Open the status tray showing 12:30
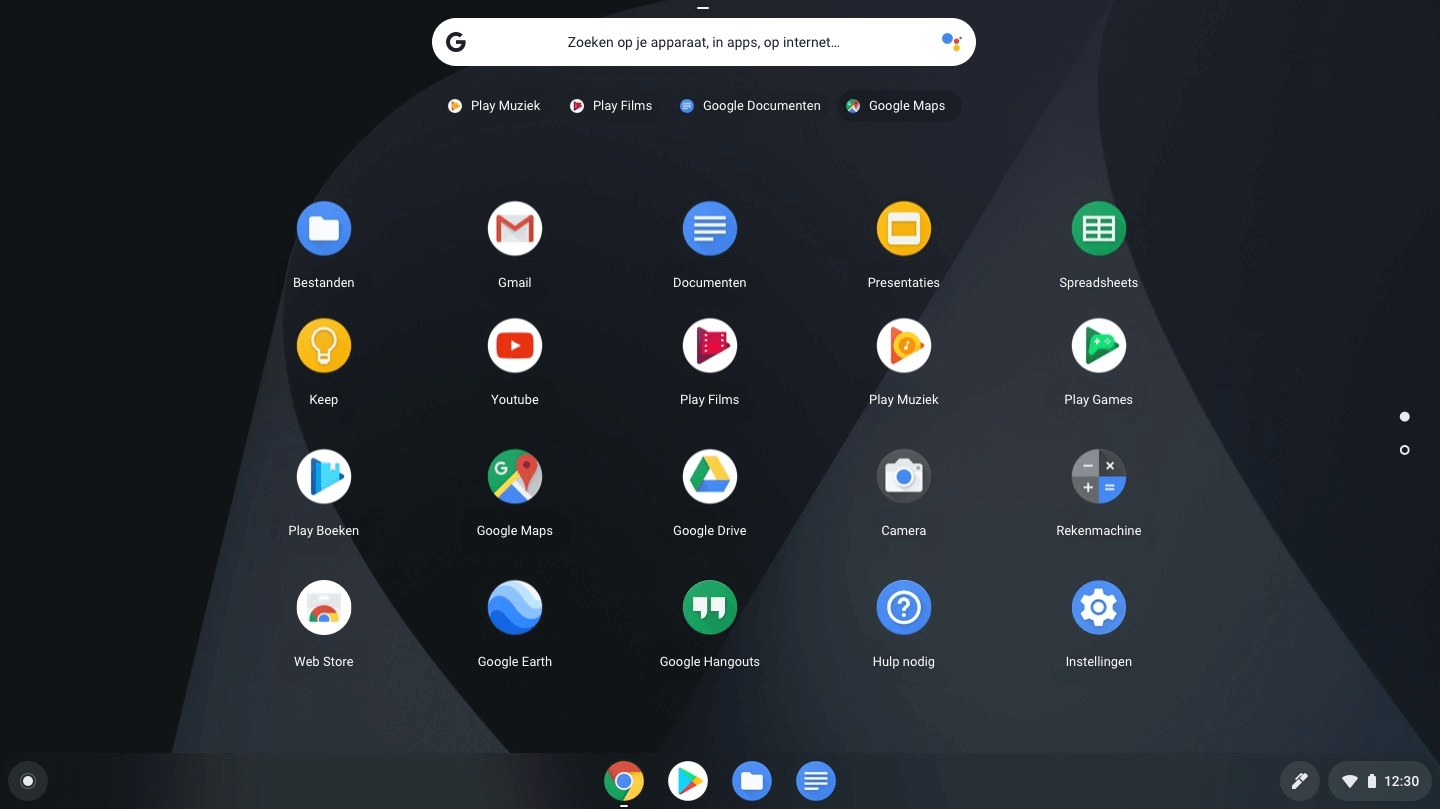This screenshot has height=809, width=1440. (x=1380, y=781)
